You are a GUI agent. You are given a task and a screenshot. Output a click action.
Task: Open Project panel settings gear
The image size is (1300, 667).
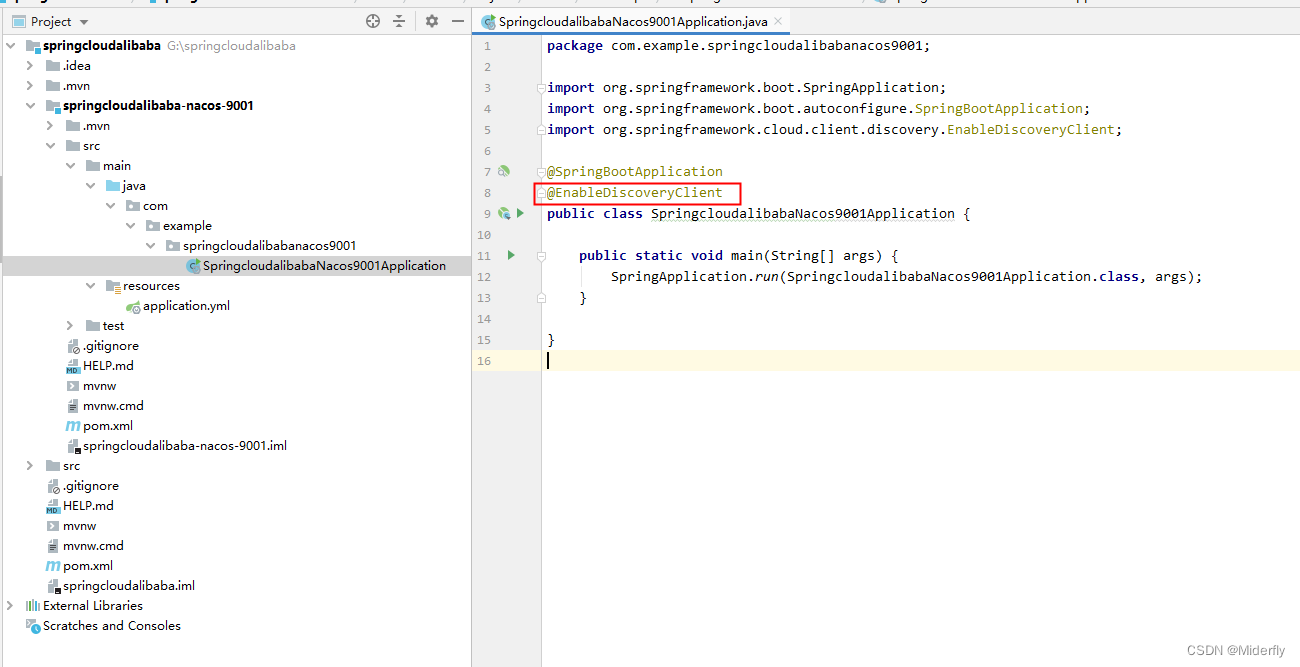(432, 21)
